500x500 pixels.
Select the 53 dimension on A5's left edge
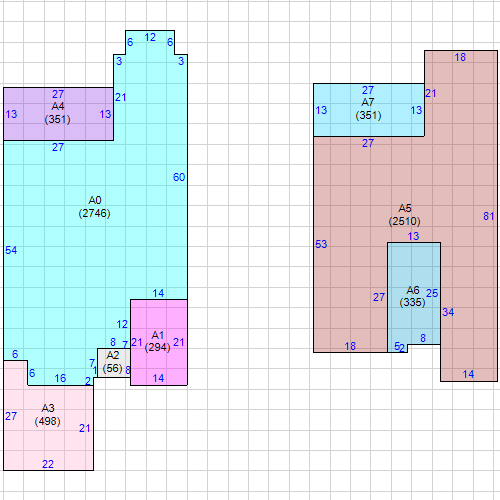321,244
